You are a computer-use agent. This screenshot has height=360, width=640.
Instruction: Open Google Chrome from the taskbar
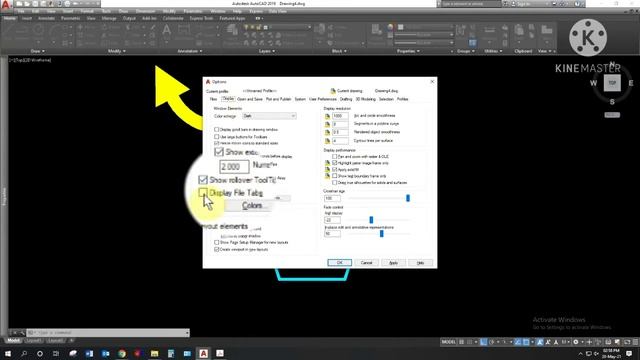[122, 353]
